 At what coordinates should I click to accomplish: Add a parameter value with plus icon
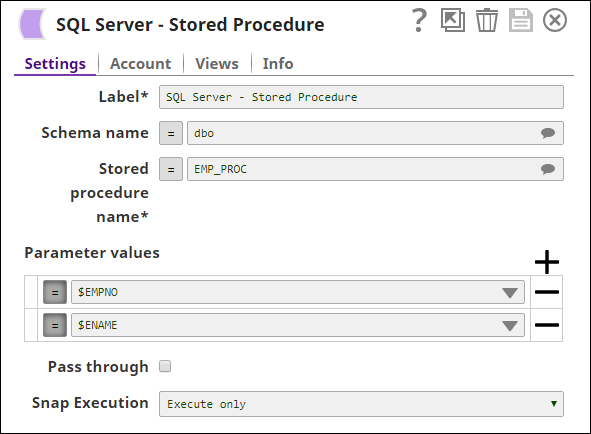[x=547, y=262]
